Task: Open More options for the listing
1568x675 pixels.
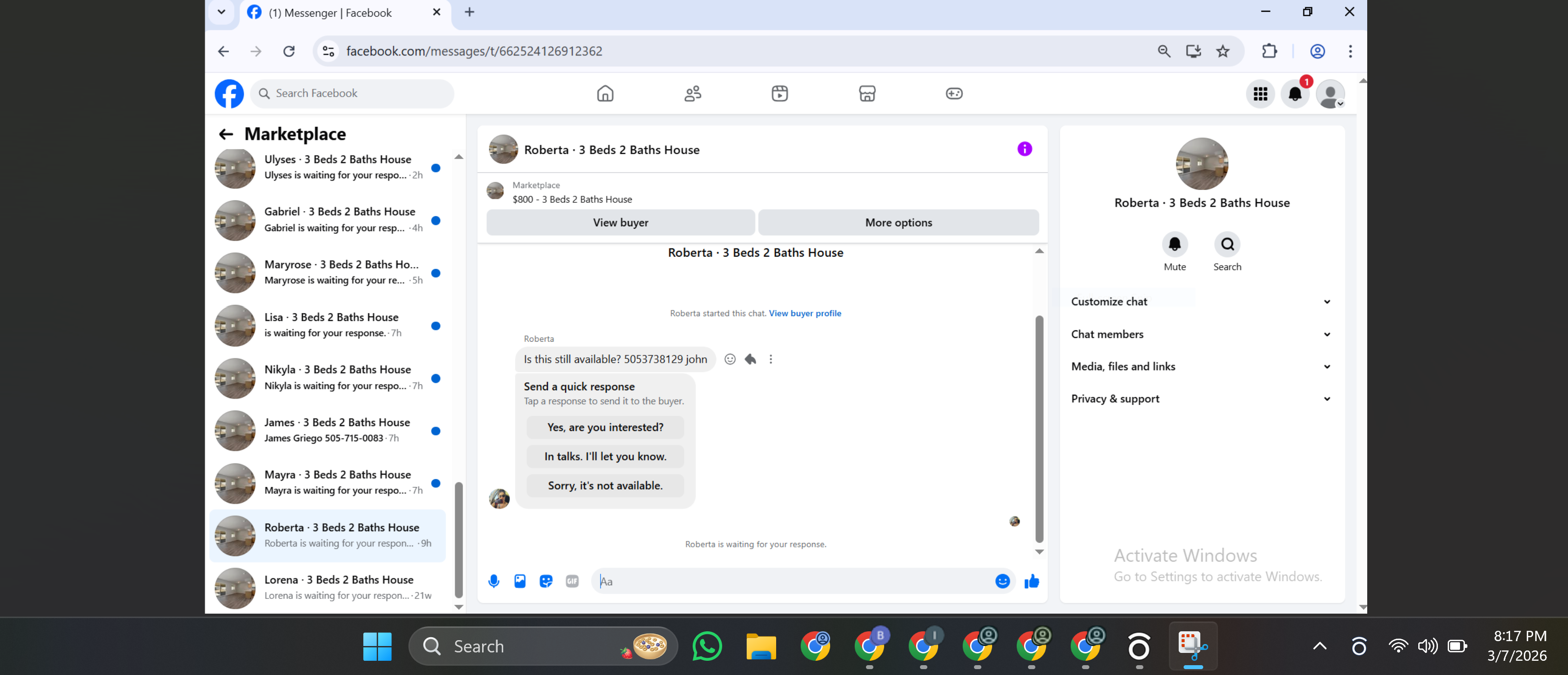Action: 898,223
